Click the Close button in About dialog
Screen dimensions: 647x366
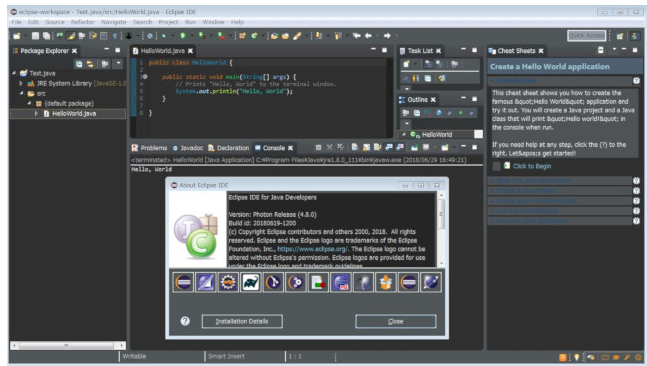396,321
